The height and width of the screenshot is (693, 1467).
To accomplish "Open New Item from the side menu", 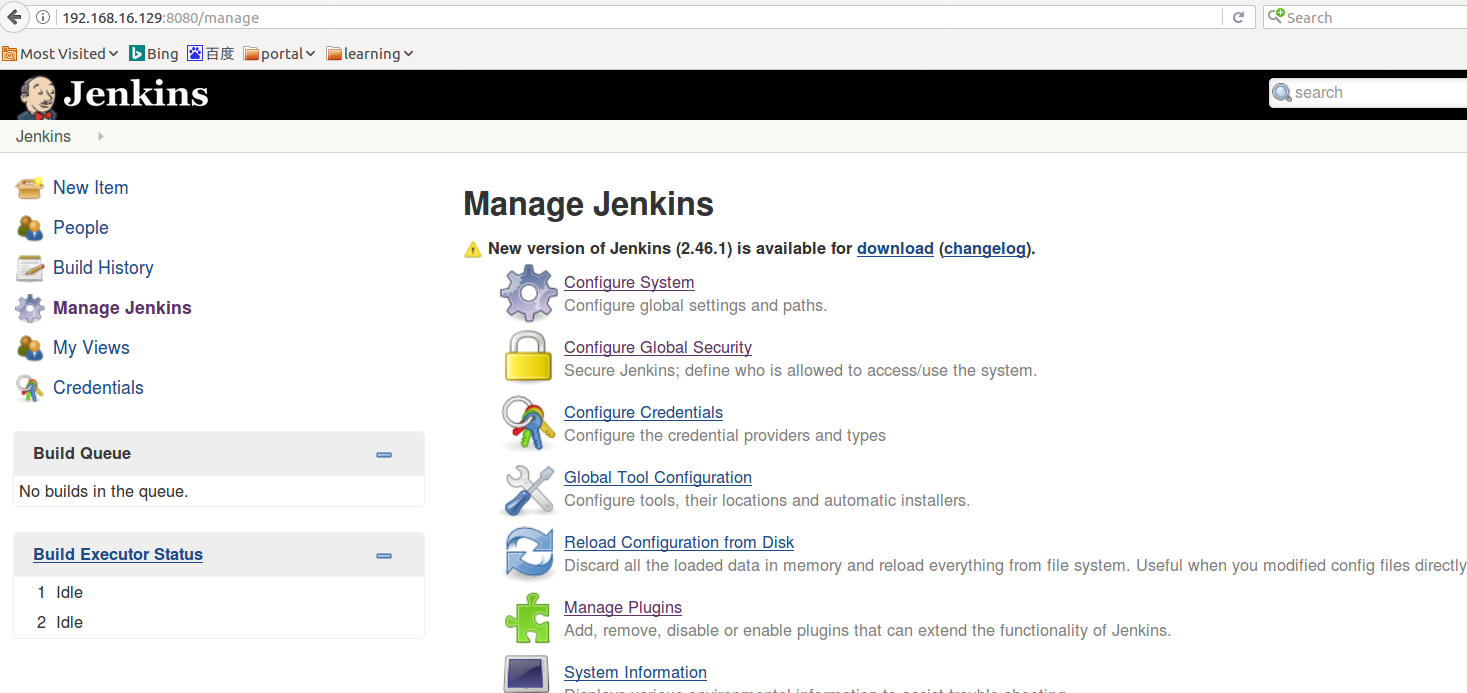I will click(x=90, y=188).
